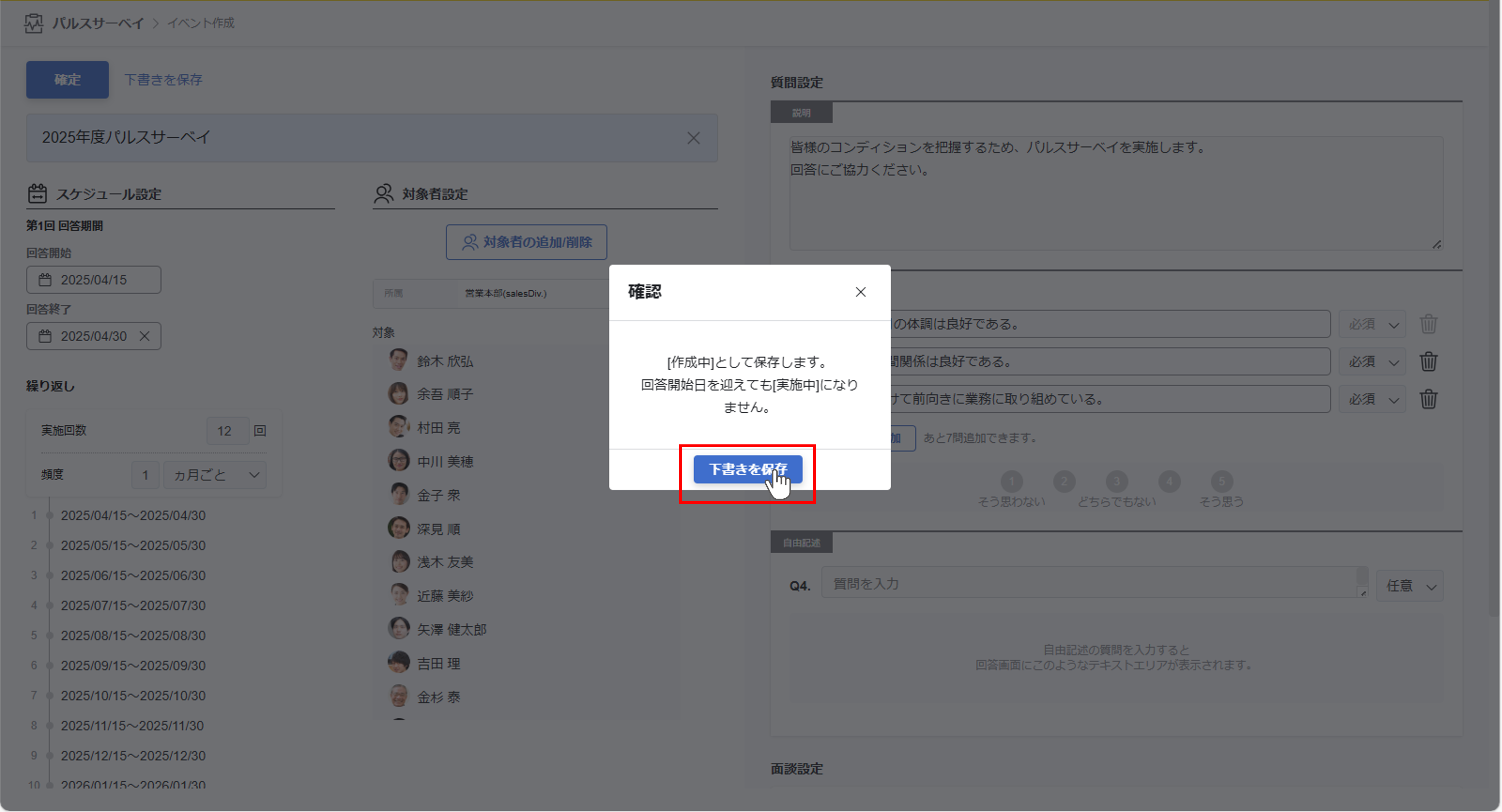Viewport: 1502px width, 812px height.
Task: Click schedule entry 2025/12/15～2025/12/30
Action: coord(133,756)
